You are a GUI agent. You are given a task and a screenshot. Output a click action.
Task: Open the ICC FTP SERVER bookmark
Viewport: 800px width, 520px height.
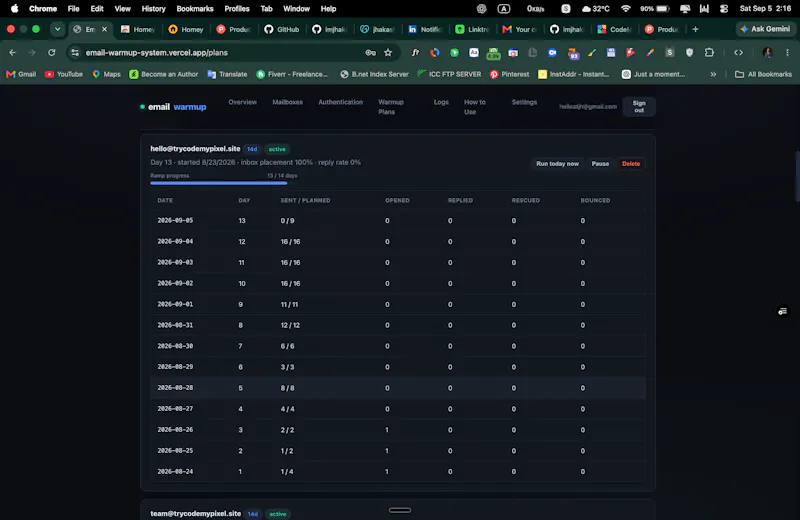click(x=449, y=74)
